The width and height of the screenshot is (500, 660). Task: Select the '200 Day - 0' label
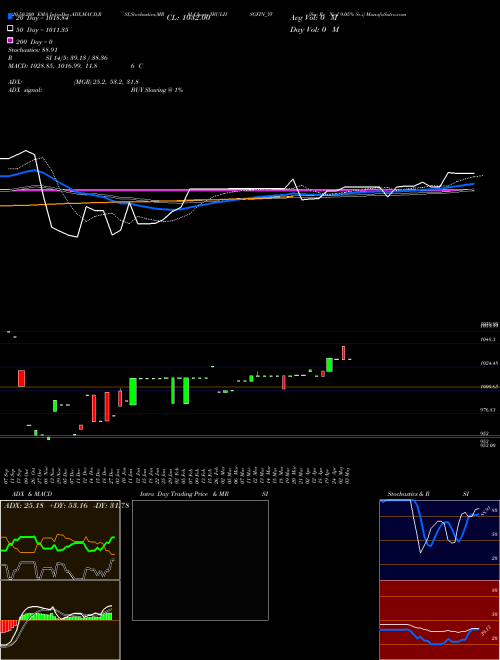(x=34, y=42)
